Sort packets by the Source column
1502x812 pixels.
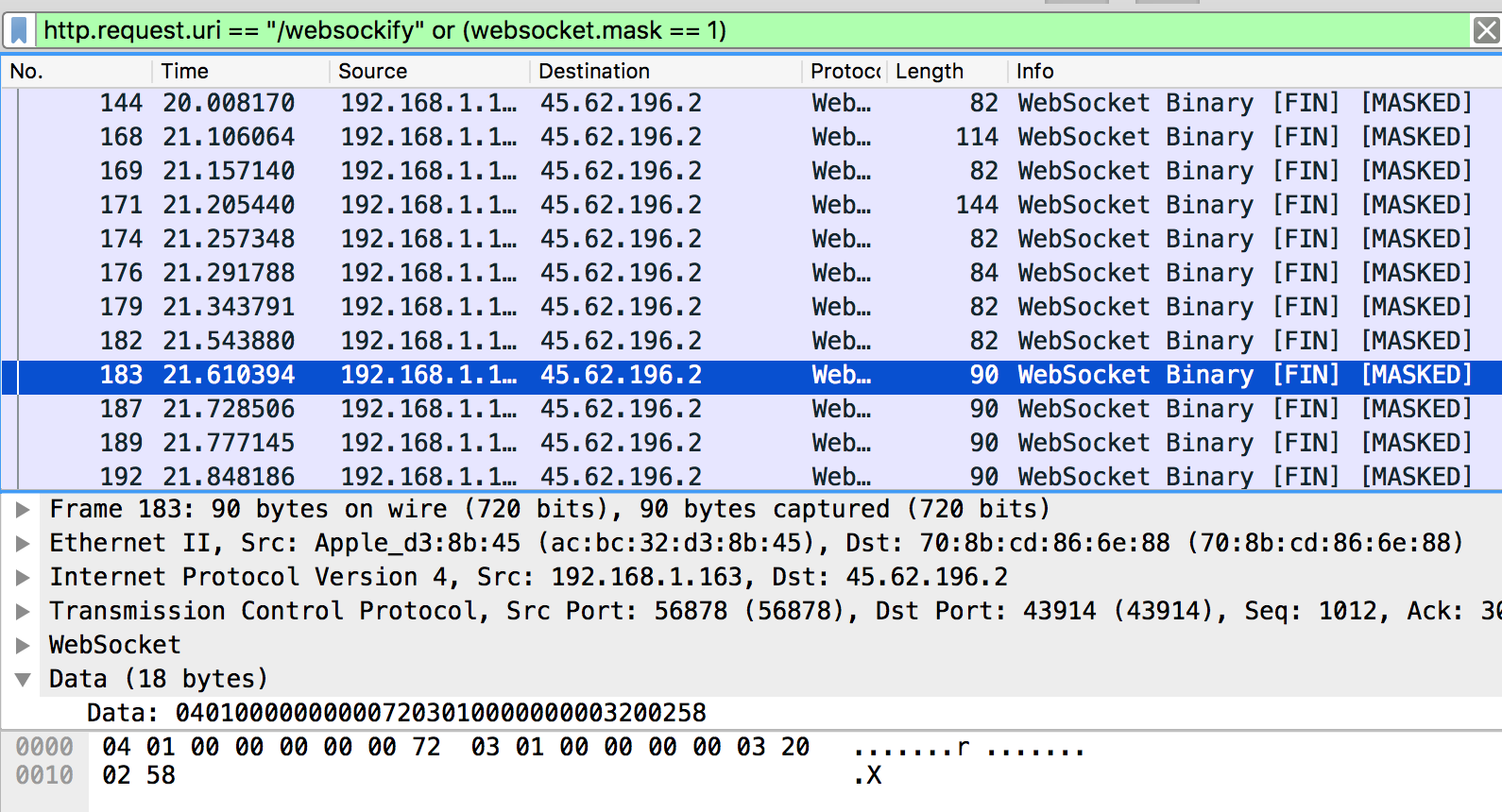(372, 72)
